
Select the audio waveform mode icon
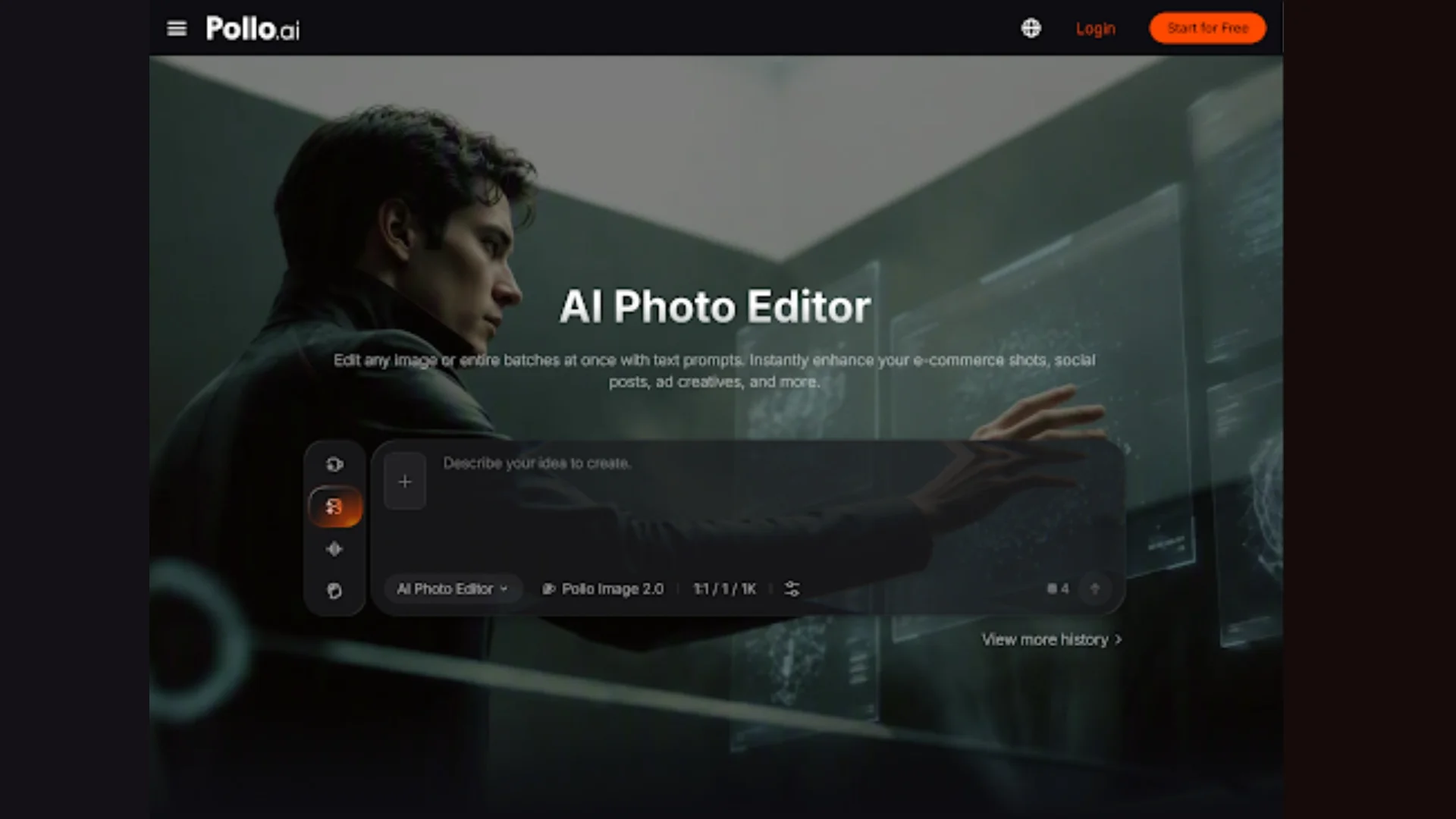pos(334,549)
